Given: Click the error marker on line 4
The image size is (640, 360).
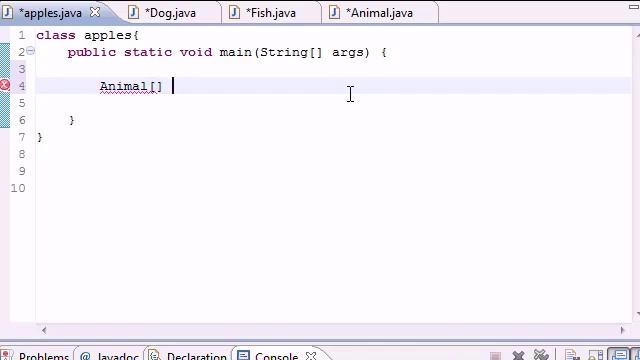Looking at the screenshot, I should [5, 85].
